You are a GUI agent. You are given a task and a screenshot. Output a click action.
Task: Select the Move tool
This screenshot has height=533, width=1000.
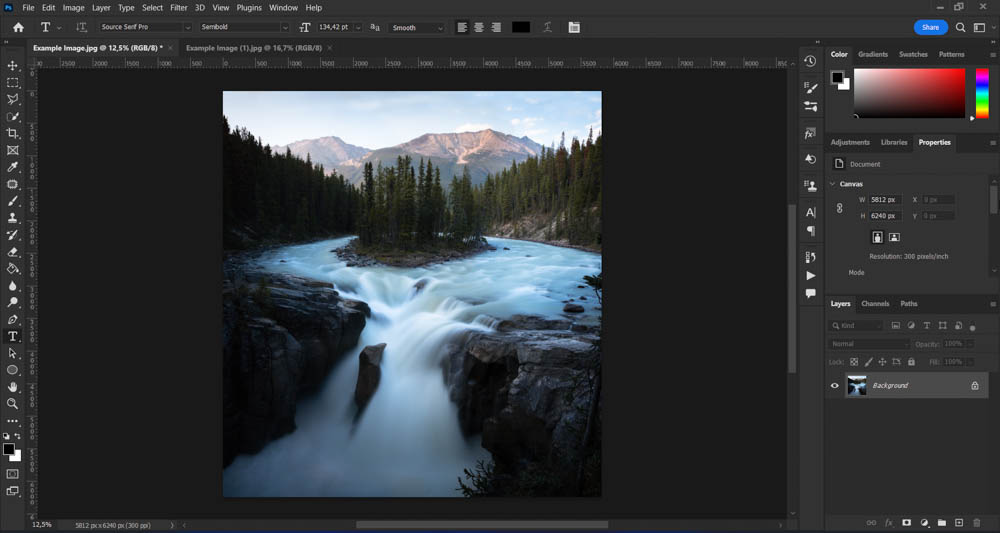[13, 65]
